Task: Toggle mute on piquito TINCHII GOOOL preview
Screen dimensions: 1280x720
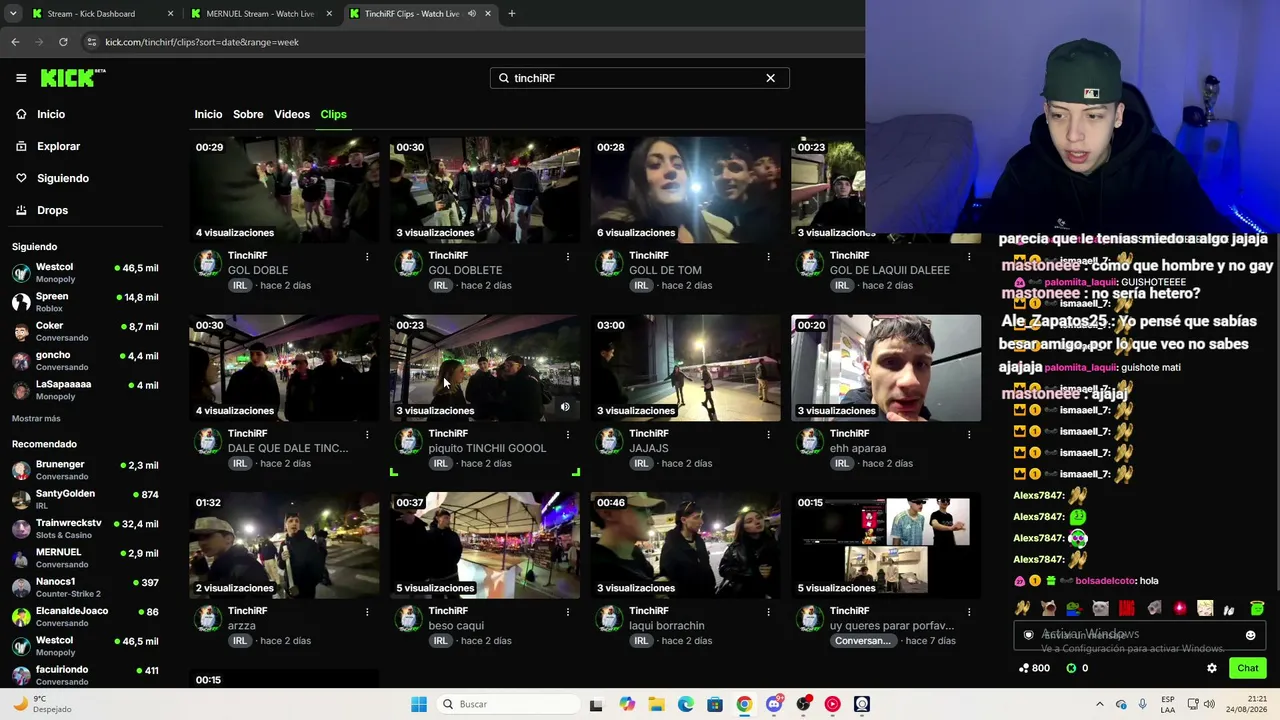Action: pos(565,407)
